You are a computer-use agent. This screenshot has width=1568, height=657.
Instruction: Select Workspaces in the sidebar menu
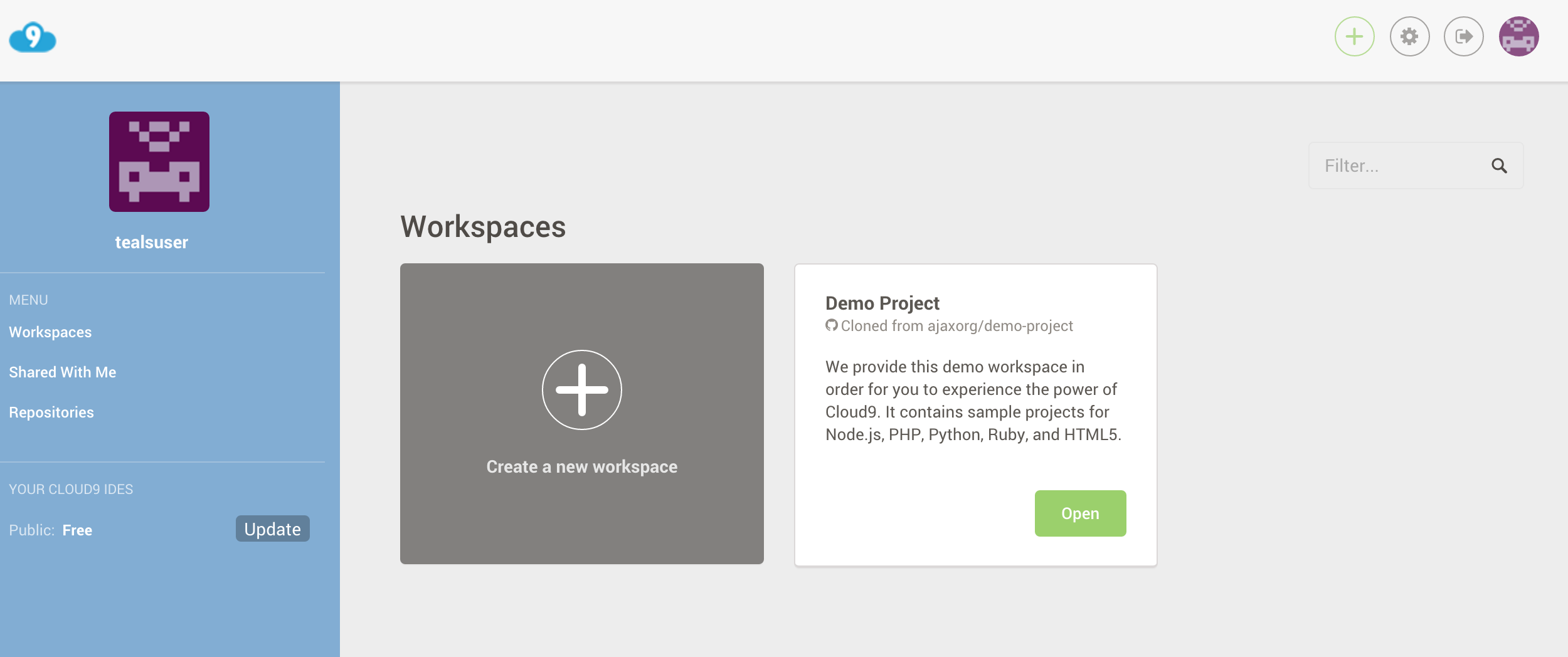tap(50, 332)
